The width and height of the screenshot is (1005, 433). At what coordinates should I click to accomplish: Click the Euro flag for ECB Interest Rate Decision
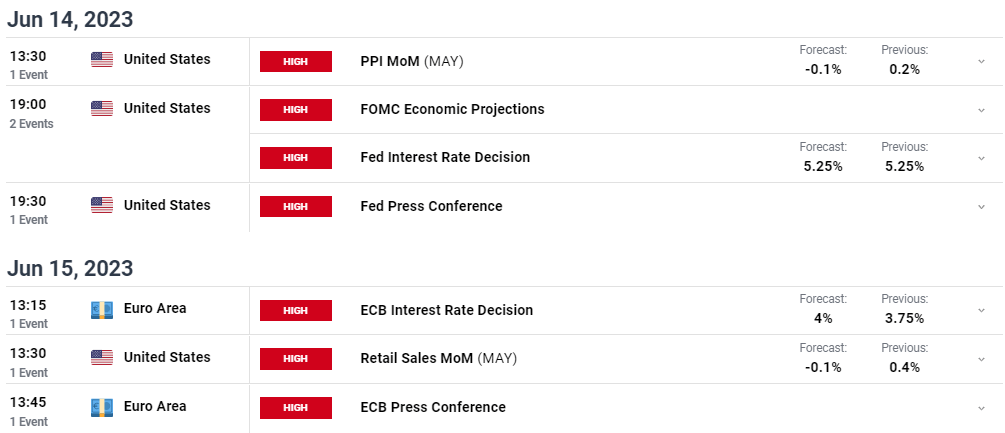click(x=102, y=310)
